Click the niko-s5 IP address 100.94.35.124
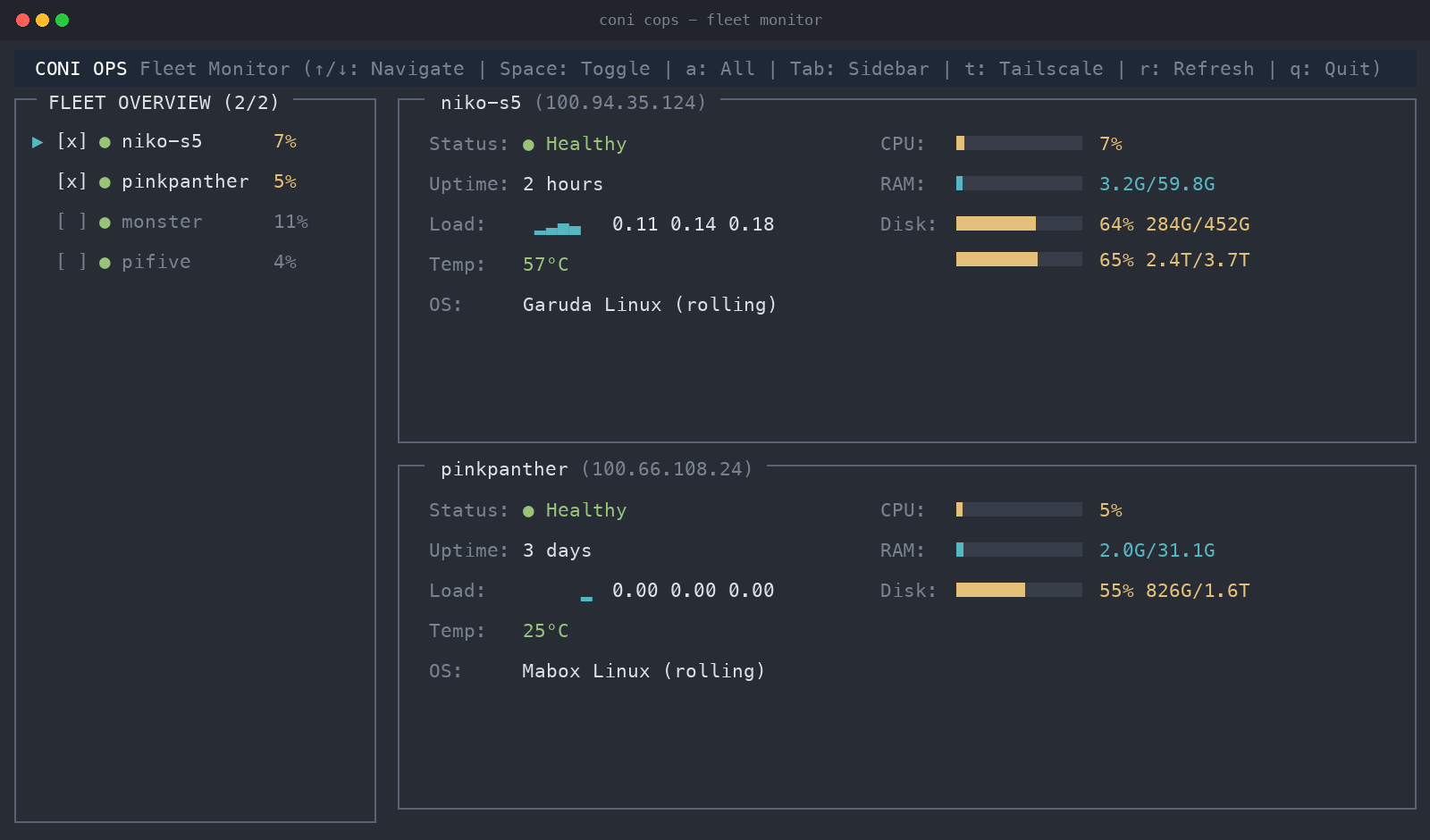 [621, 103]
